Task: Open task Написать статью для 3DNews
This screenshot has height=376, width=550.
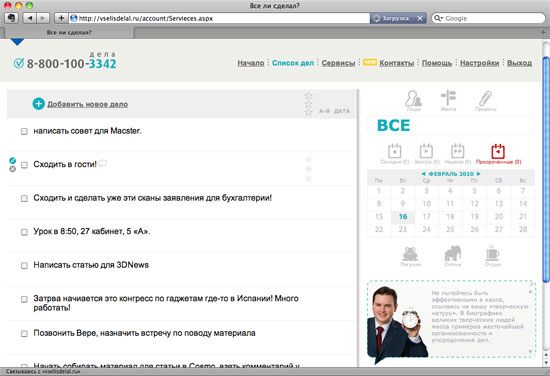Action: point(91,265)
